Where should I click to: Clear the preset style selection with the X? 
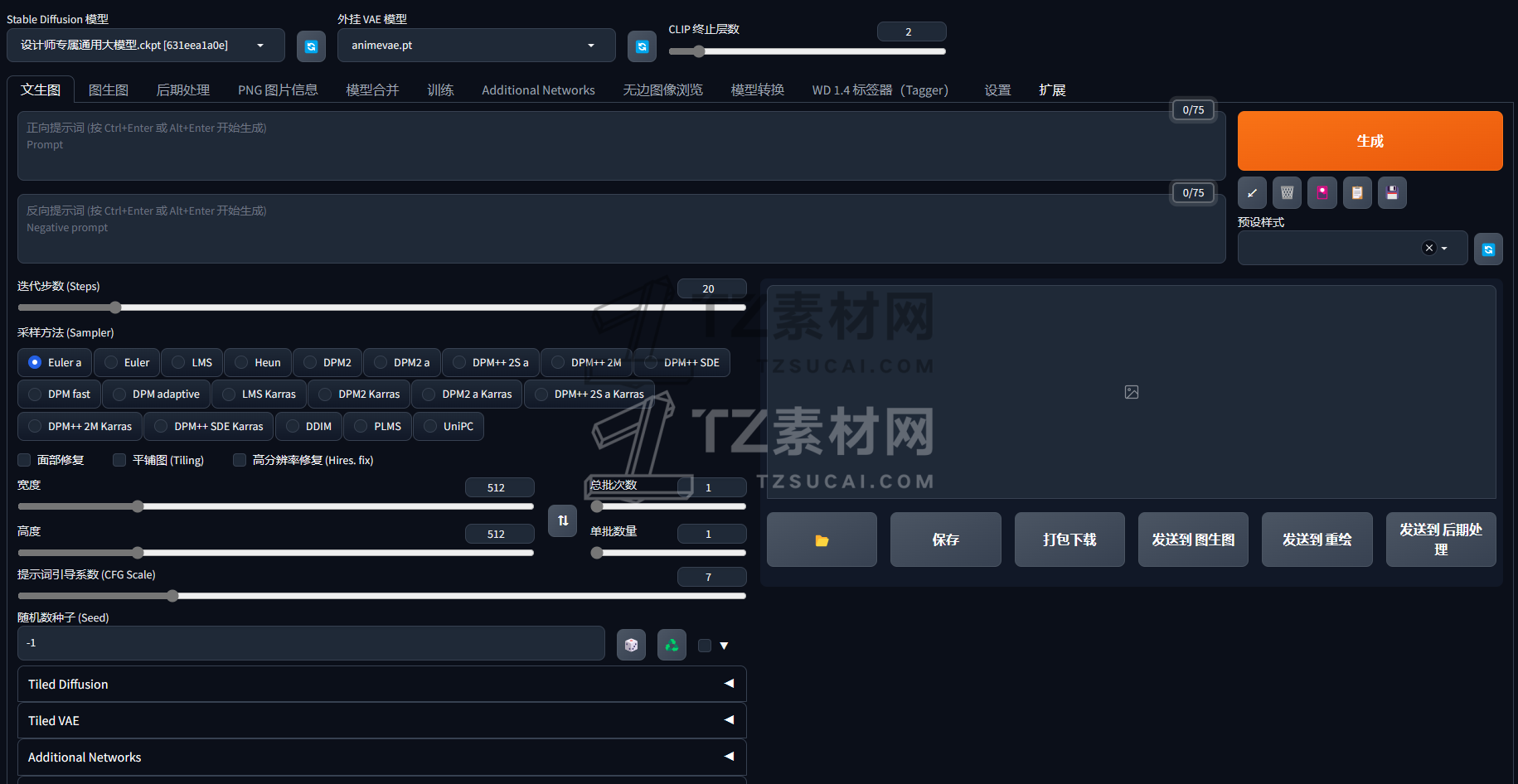1428,248
